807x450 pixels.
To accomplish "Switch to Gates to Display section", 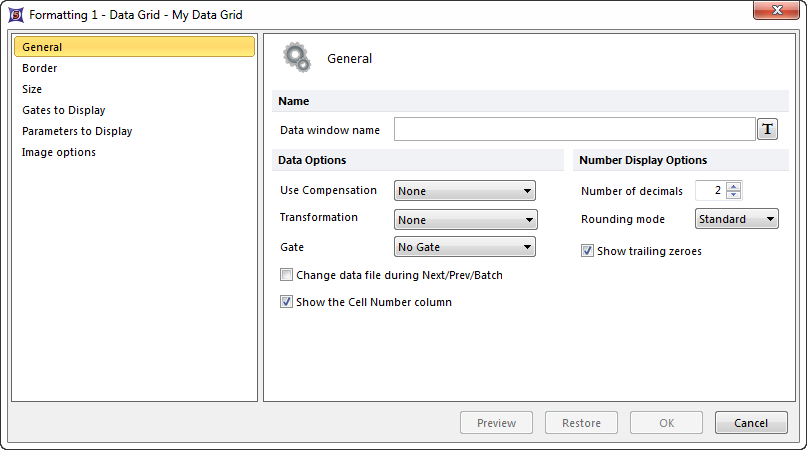I will [x=64, y=110].
